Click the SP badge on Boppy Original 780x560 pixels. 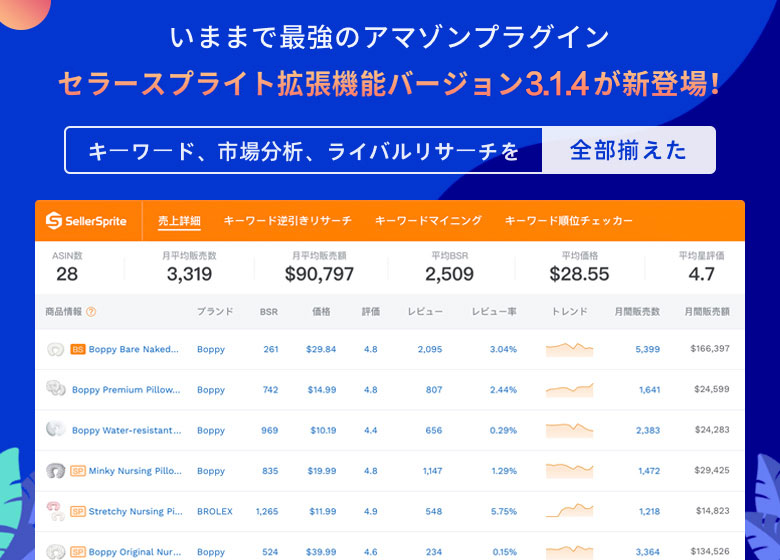coord(77,551)
